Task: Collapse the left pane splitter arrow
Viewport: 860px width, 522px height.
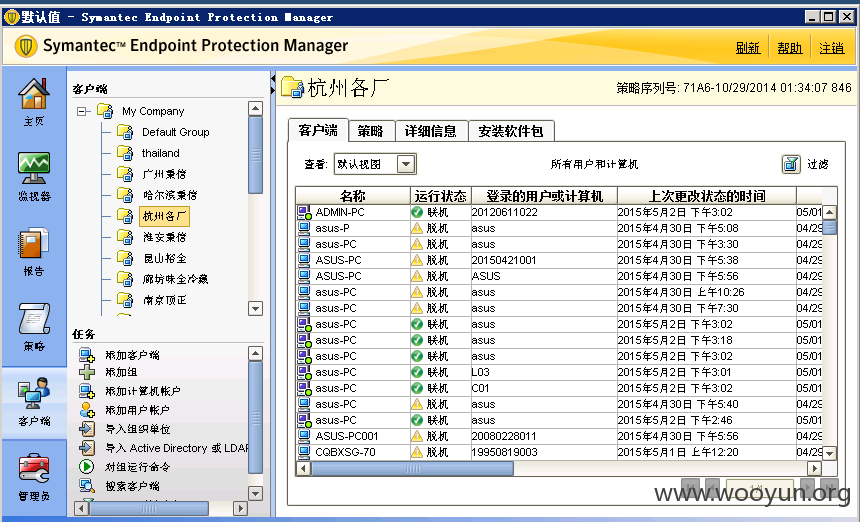Action: tap(273, 81)
